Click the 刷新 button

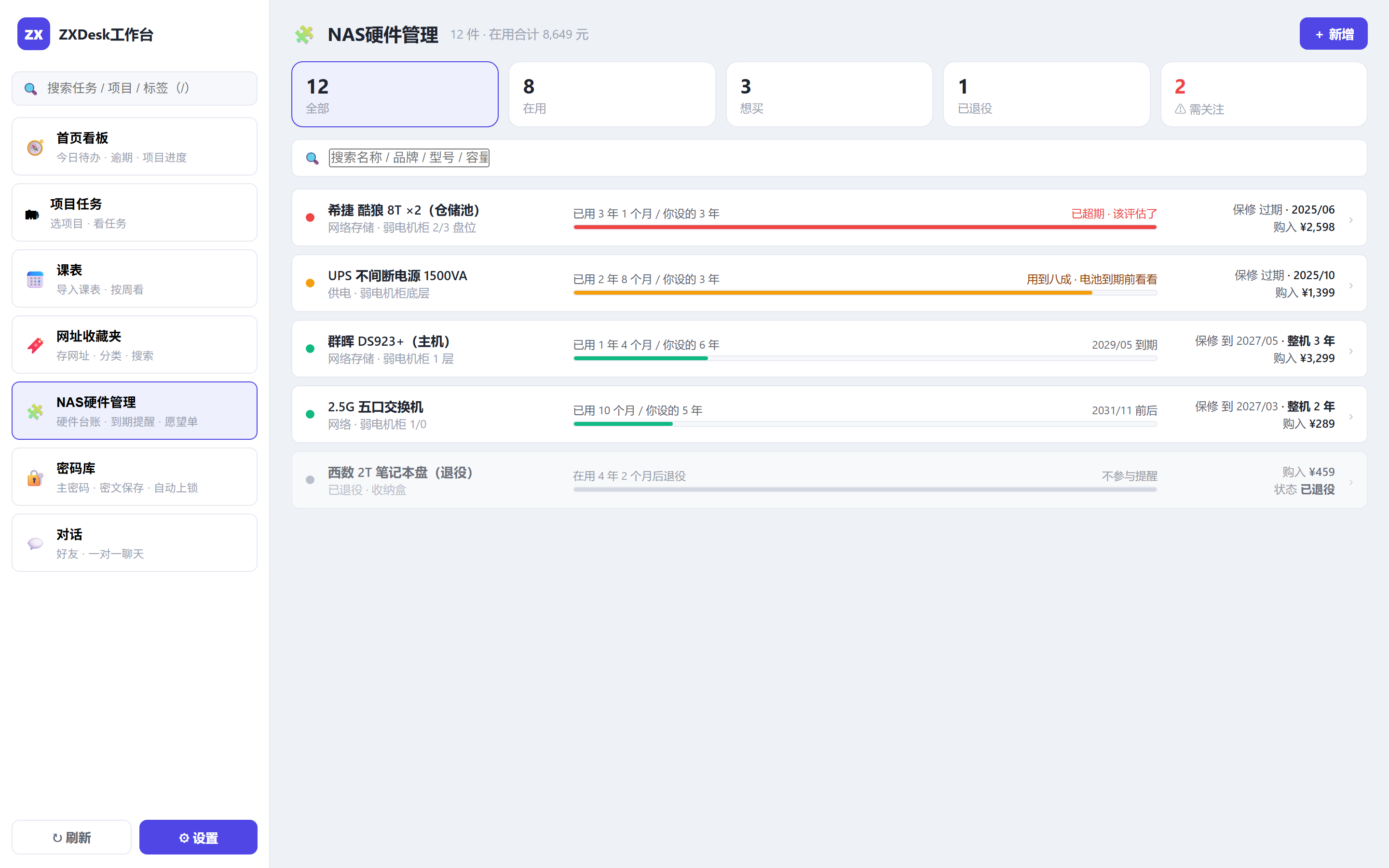pyautogui.click(x=72, y=837)
